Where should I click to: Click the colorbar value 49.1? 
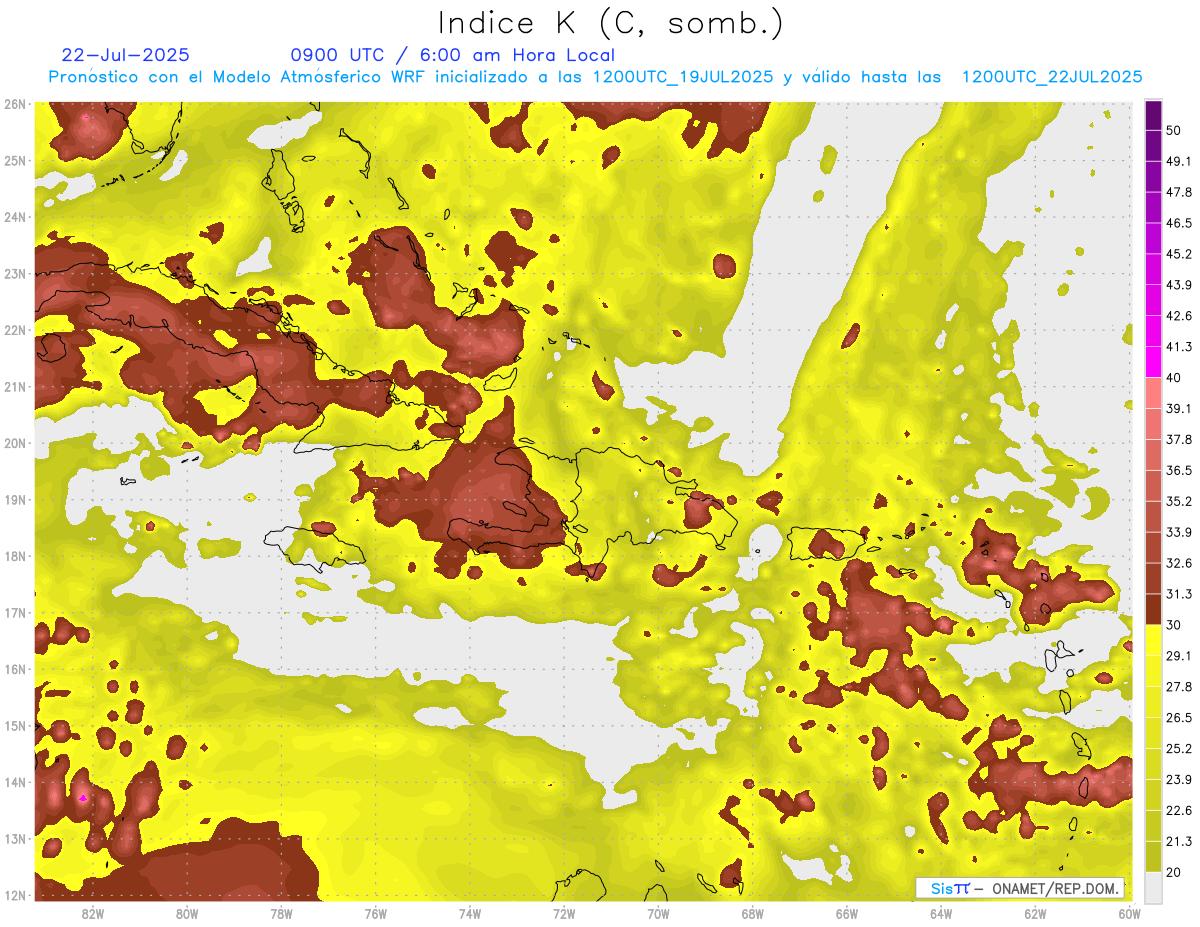pos(1179,161)
